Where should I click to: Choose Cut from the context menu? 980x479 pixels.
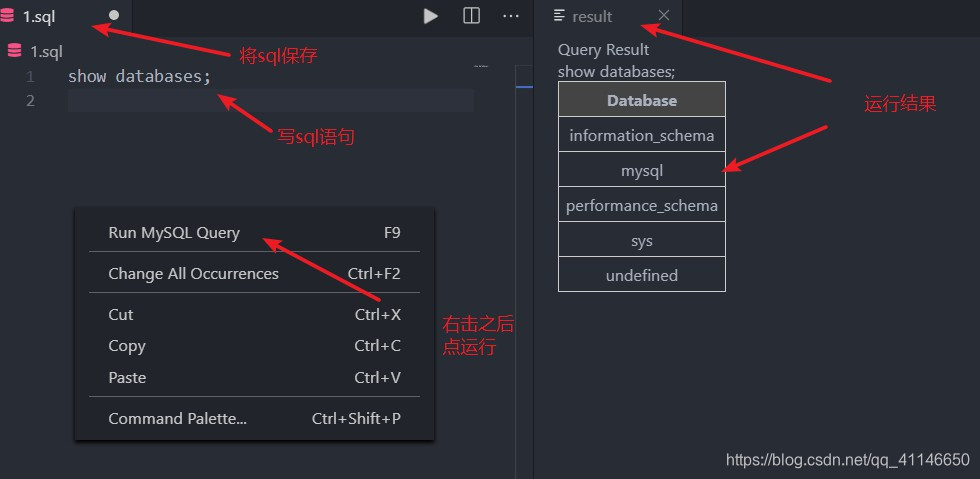tap(254, 315)
